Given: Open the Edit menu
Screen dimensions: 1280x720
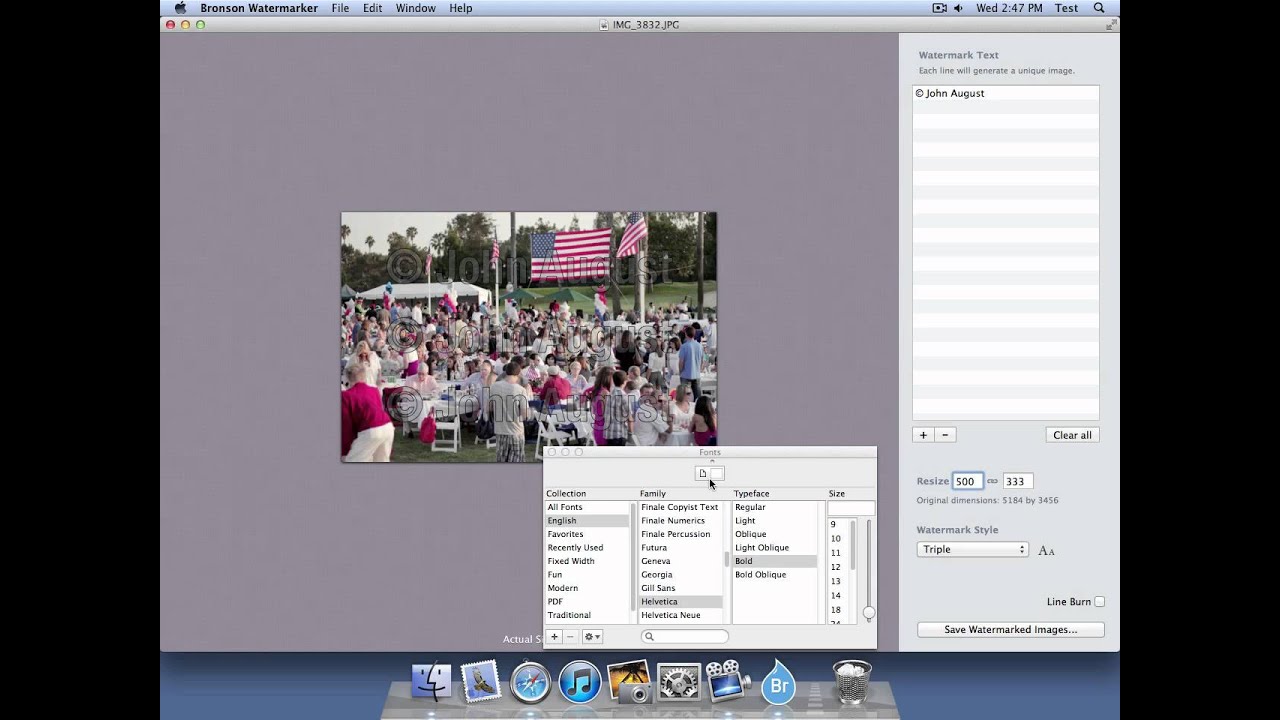Looking at the screenshot, I should [373, 8].
